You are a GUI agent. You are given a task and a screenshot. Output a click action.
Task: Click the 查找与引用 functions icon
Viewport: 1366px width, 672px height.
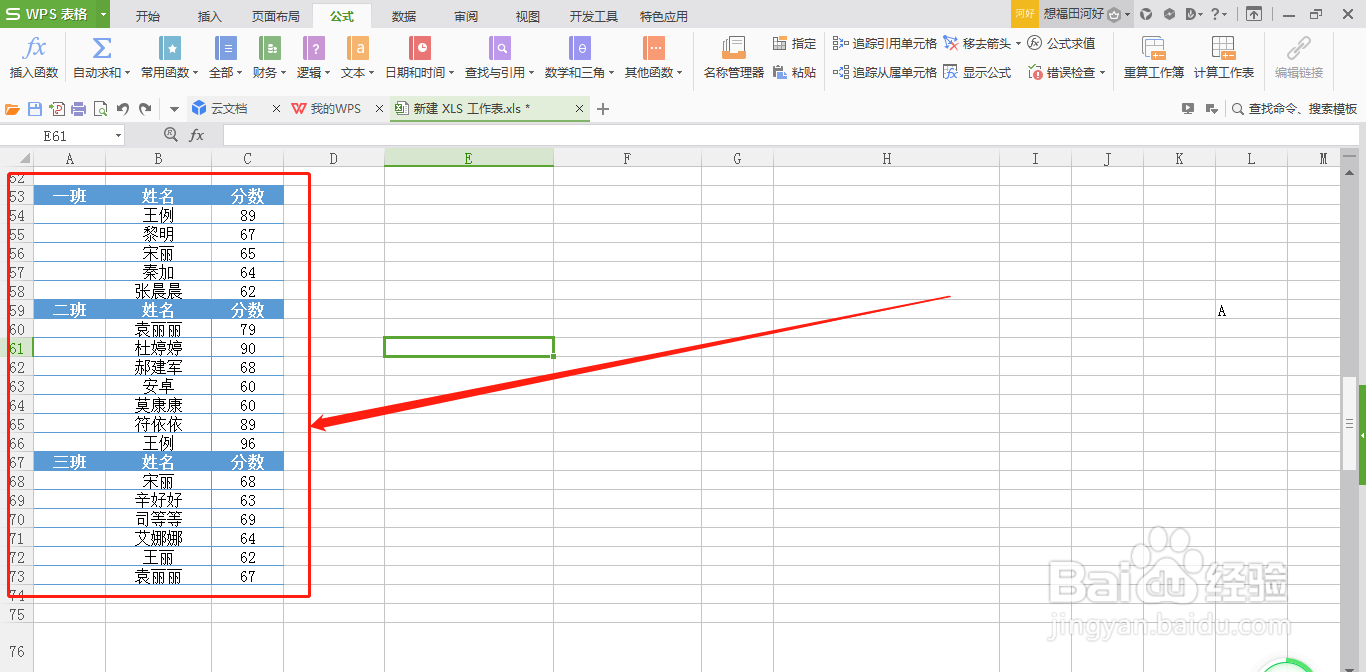pos(500,48)
